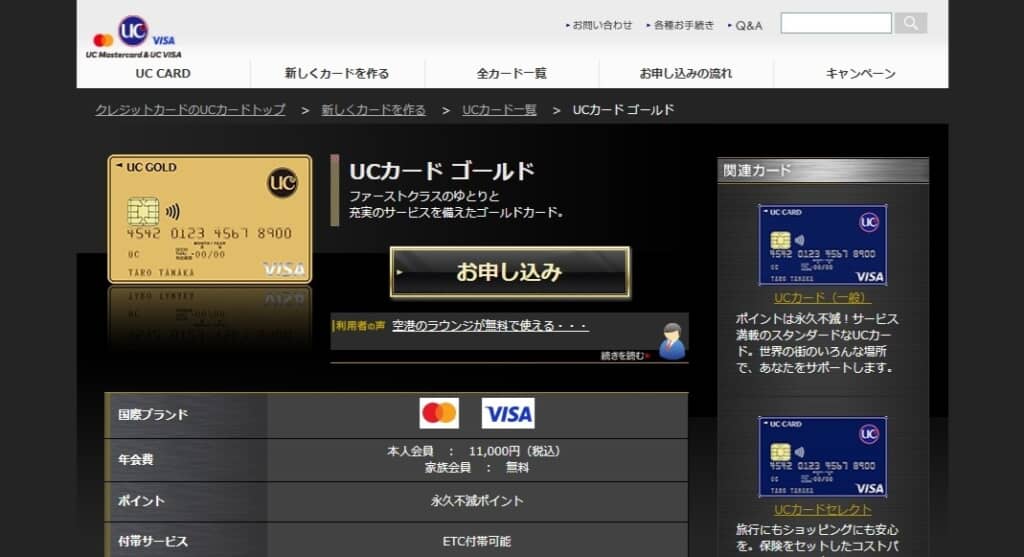
Task: Click the UC Mastercard & UC VISA logo
Action: [134, 37]
